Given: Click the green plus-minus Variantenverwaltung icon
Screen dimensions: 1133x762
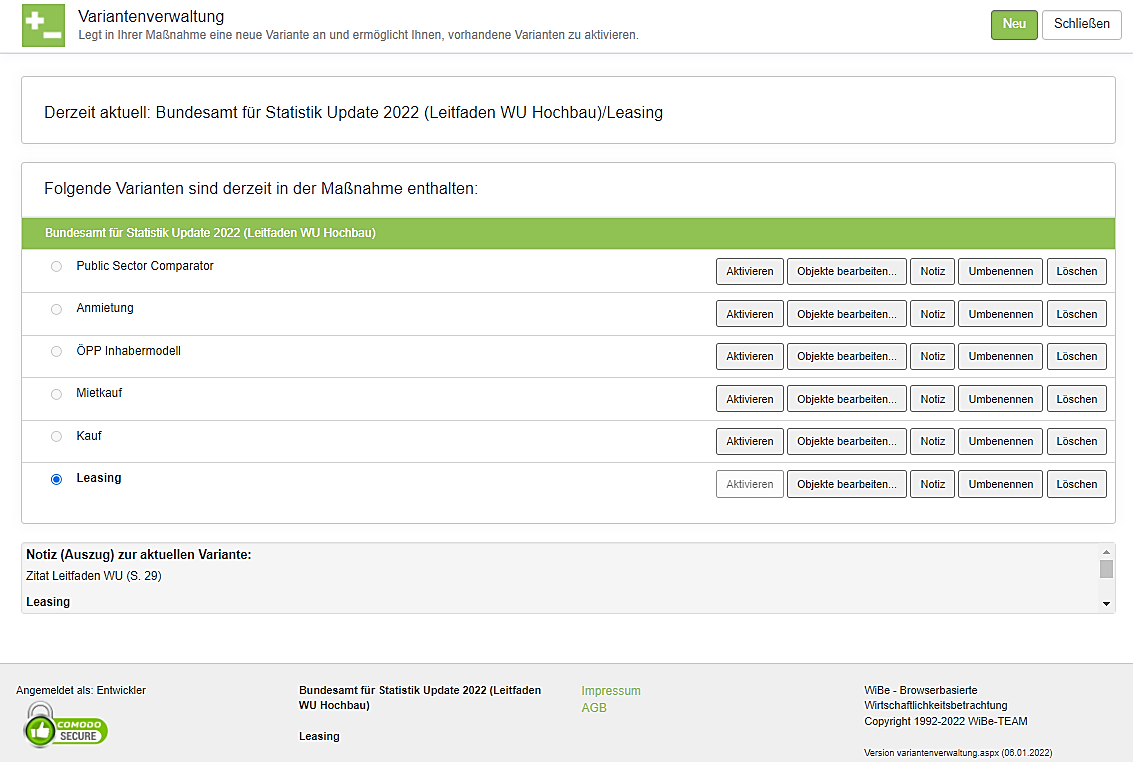Looking at the screenshot, I should click(43, 25).
